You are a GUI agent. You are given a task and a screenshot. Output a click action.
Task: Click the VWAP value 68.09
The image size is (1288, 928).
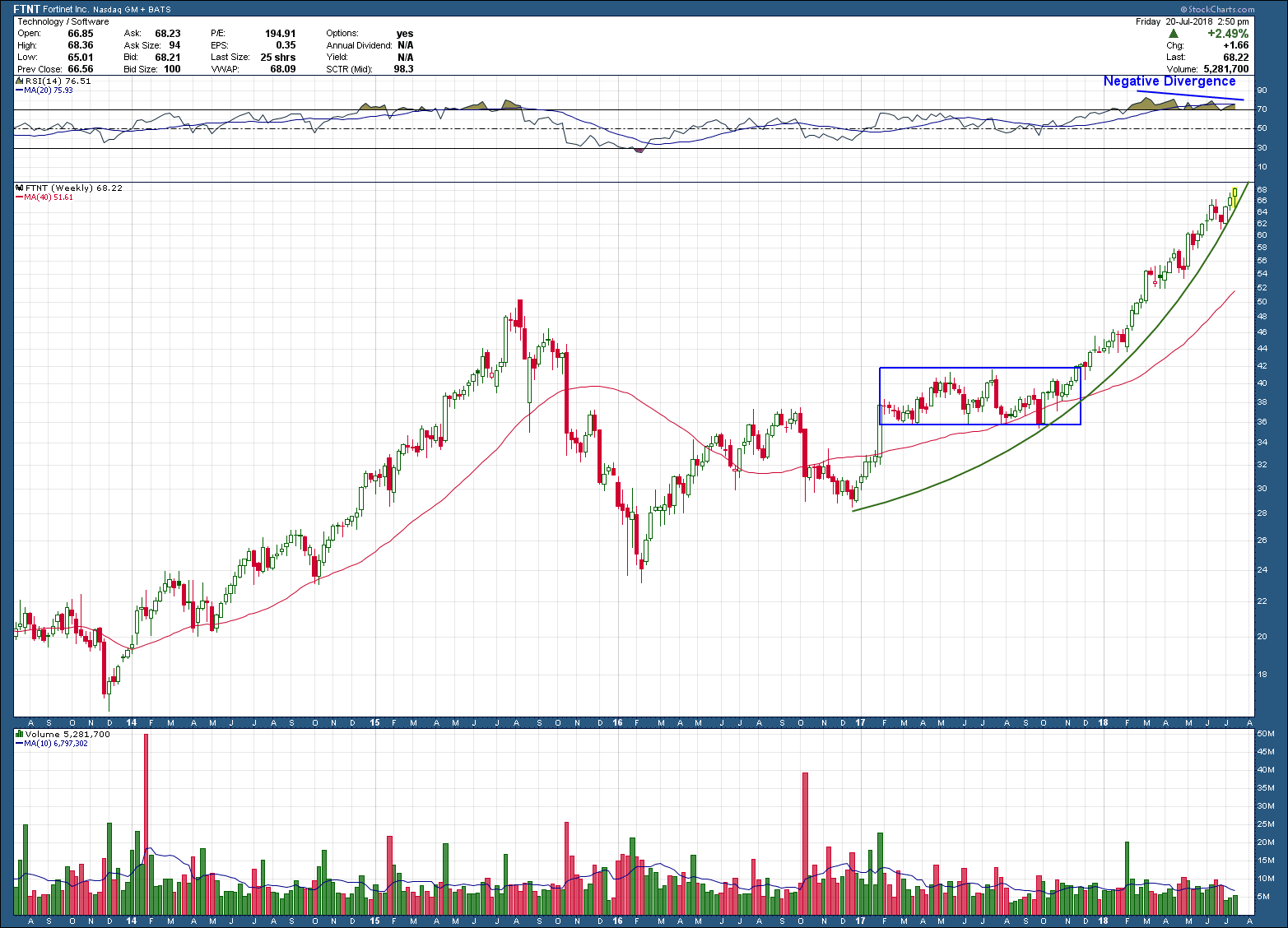(283, 69)
